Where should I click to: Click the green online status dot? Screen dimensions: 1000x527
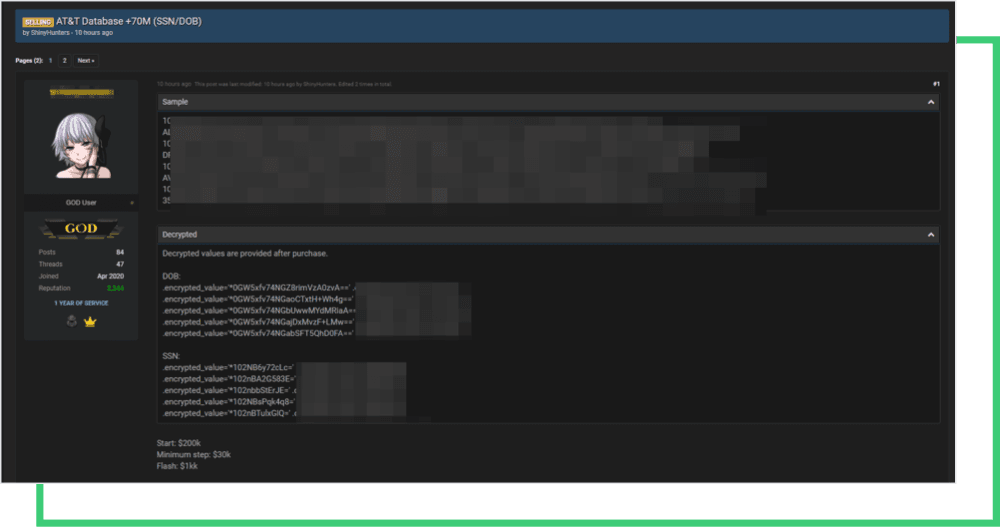click(131, 203)
